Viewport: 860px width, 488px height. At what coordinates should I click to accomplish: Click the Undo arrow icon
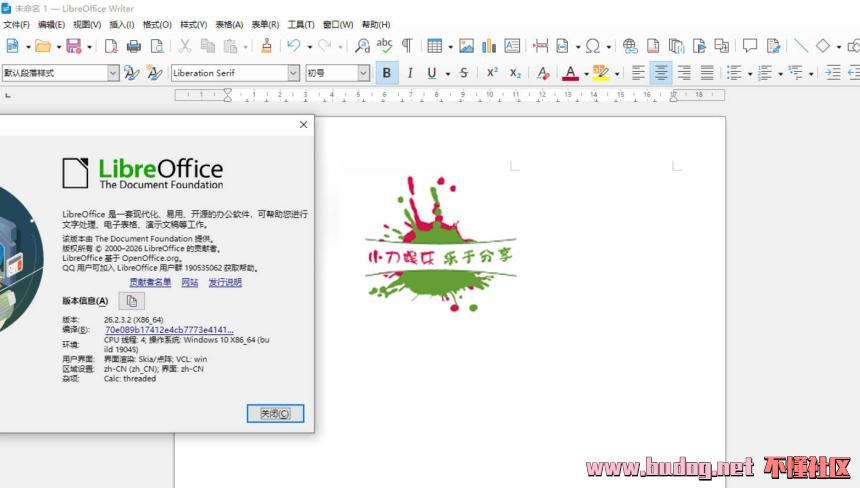point(294,46)
